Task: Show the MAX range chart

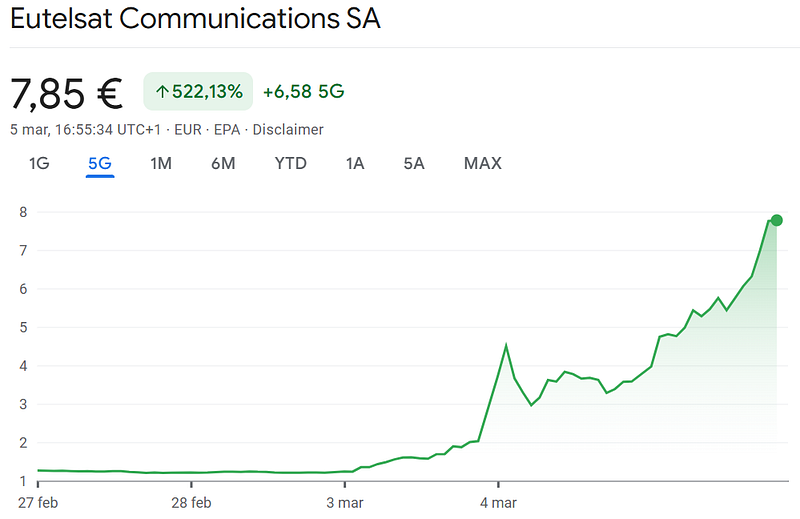Action: tap(482, 163)
